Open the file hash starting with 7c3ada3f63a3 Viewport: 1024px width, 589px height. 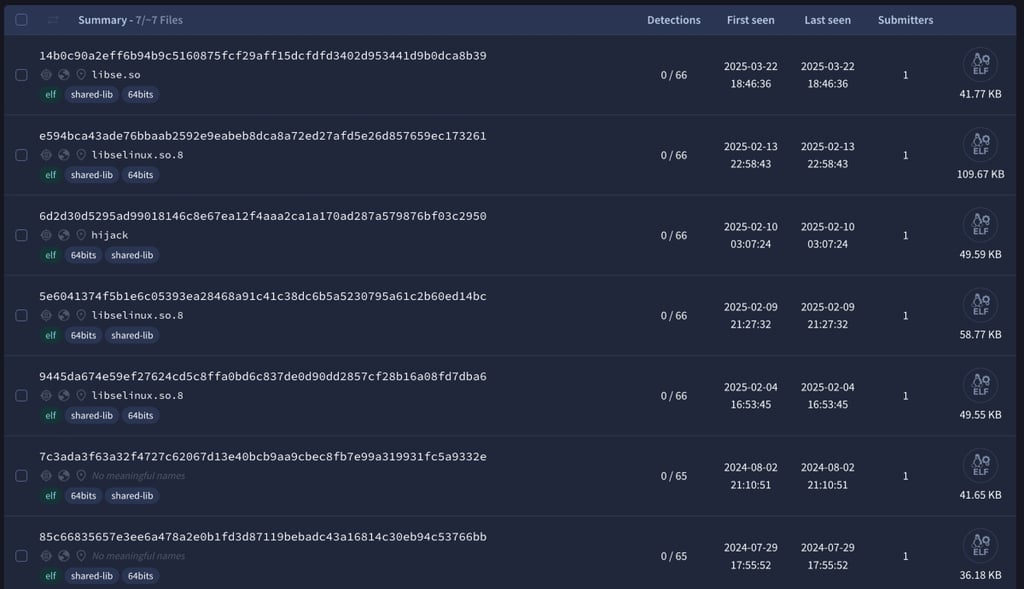tap(263, 457)
